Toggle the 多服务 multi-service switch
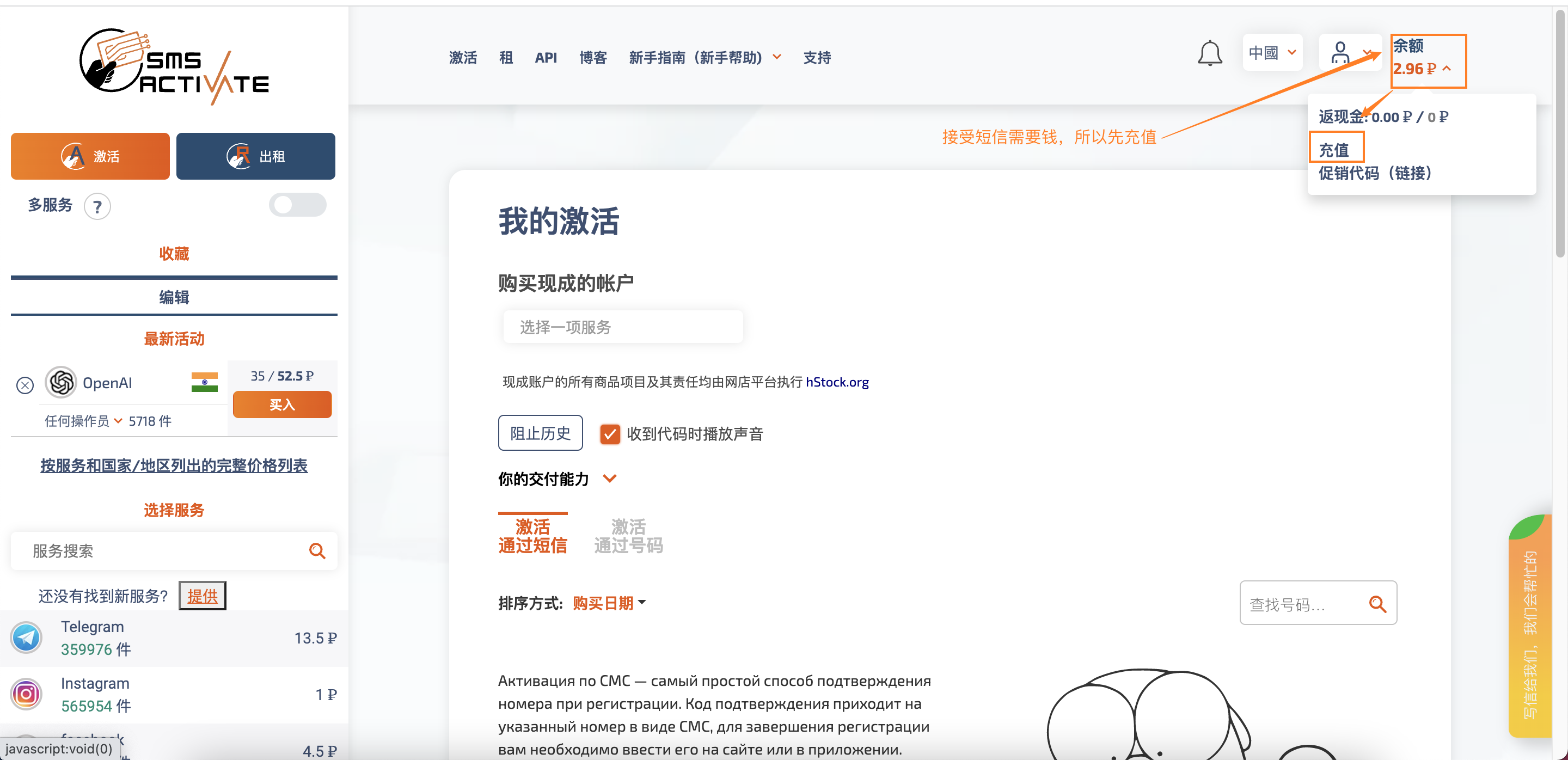The image size is (1568, 760). pos(297,205)
